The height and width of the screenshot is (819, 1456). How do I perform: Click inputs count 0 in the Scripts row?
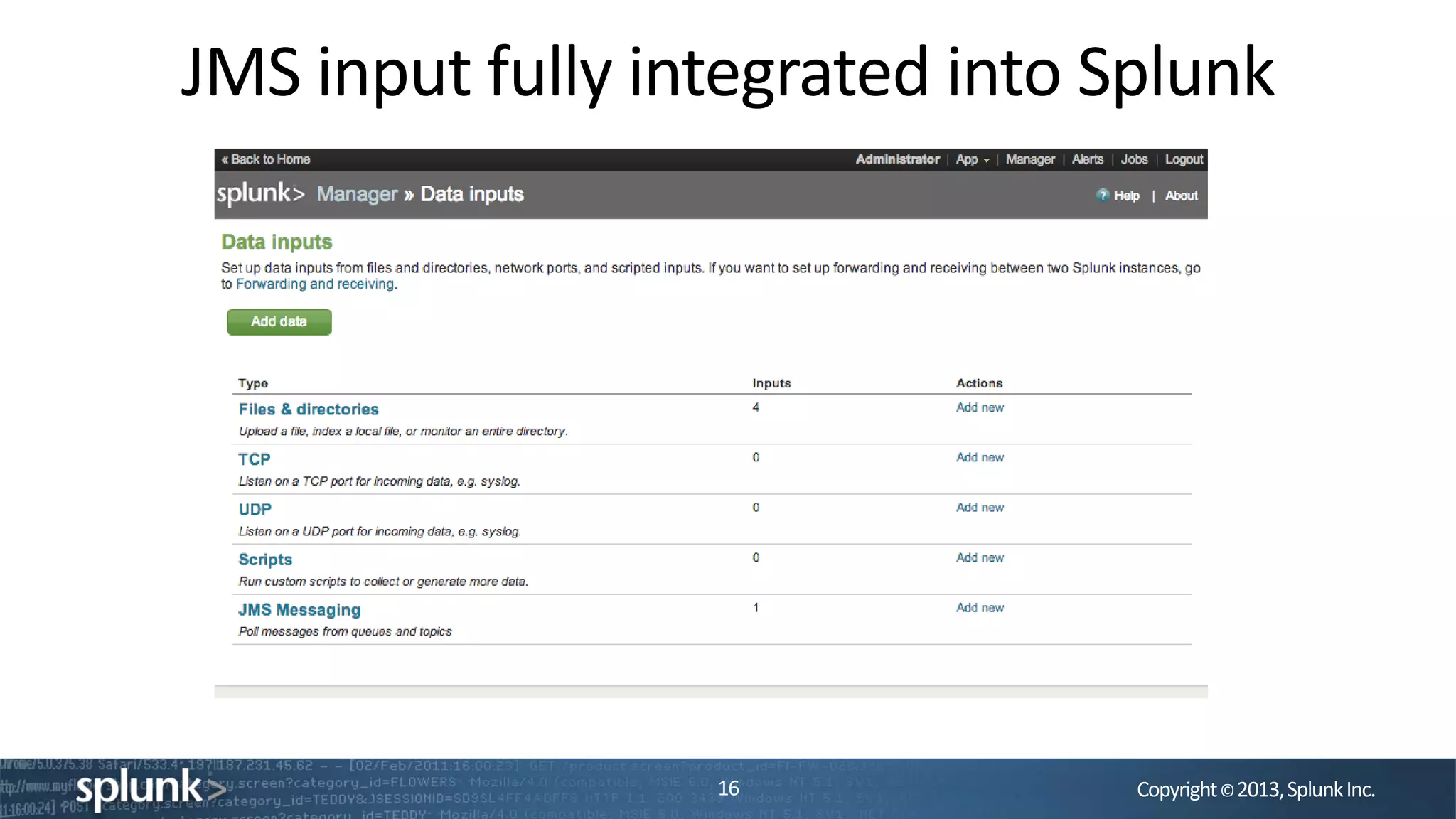[x=756, y=557]
